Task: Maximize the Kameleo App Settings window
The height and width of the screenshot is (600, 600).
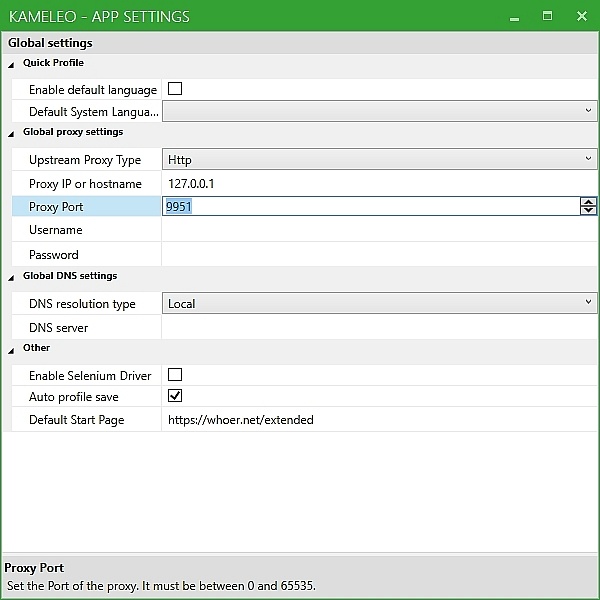Action: pyautogui.click(x=547, y=16)
